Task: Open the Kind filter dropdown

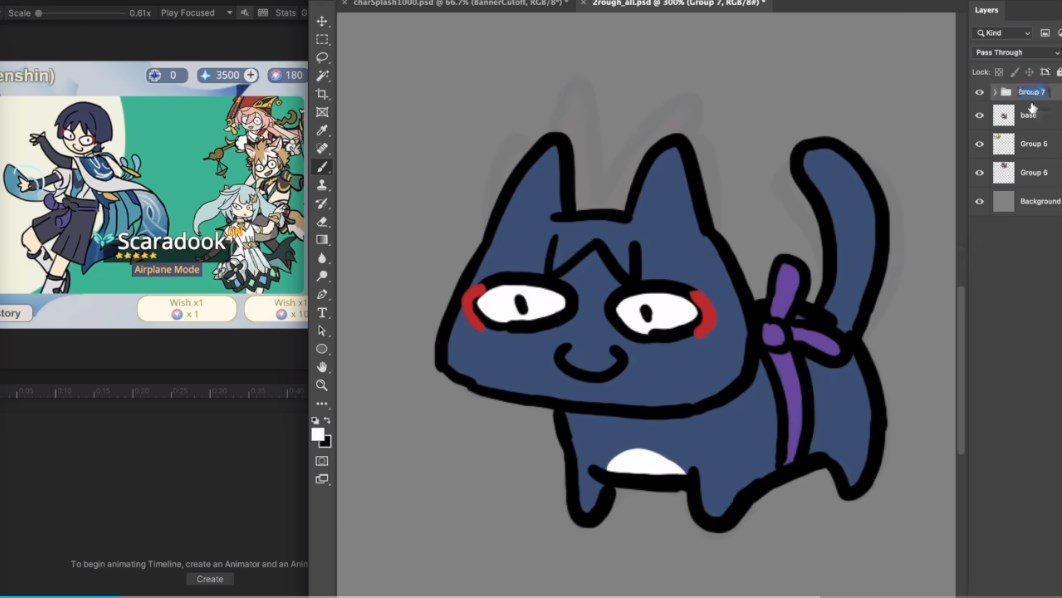Action: point(1003,33)
